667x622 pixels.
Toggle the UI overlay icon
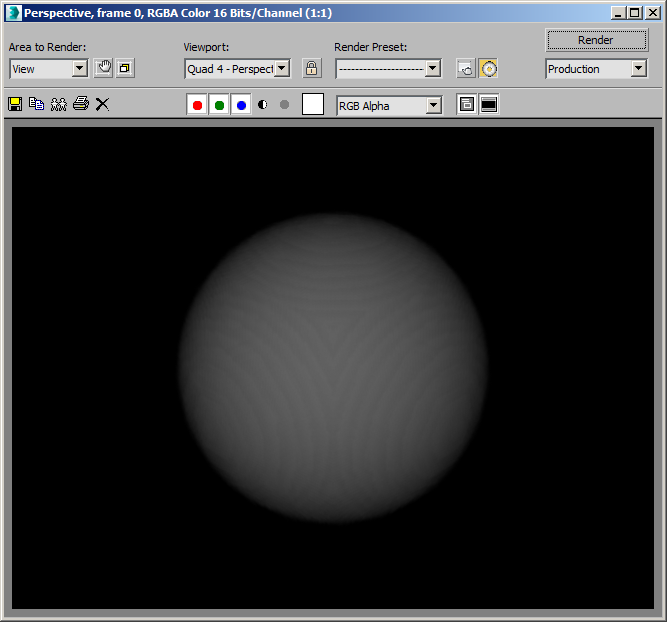pos(467,104)
